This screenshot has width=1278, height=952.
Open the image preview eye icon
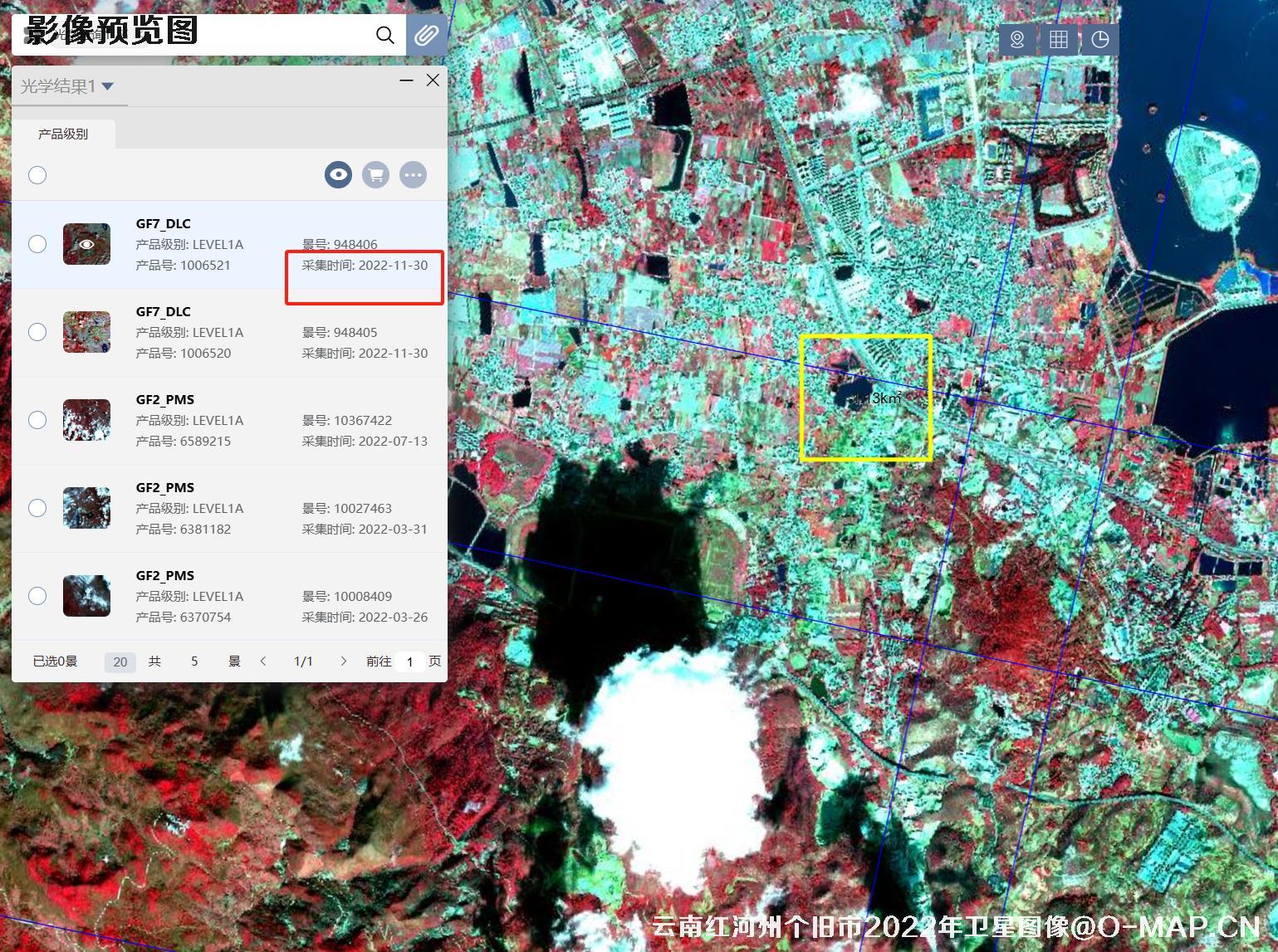tap(338, 174)
